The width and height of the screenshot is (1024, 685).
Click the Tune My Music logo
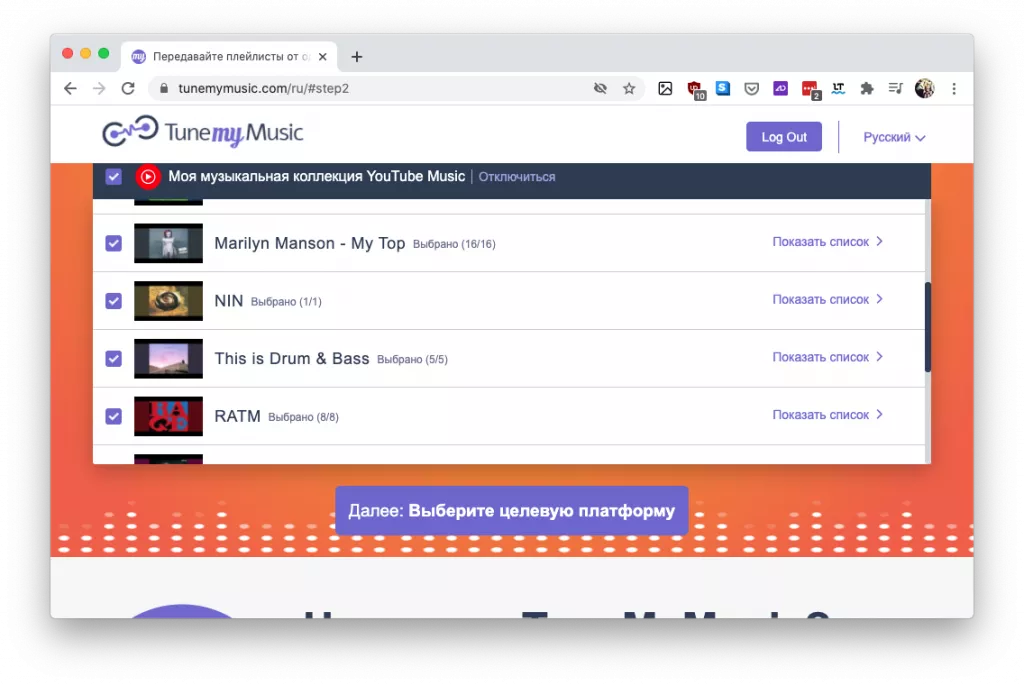202,133
